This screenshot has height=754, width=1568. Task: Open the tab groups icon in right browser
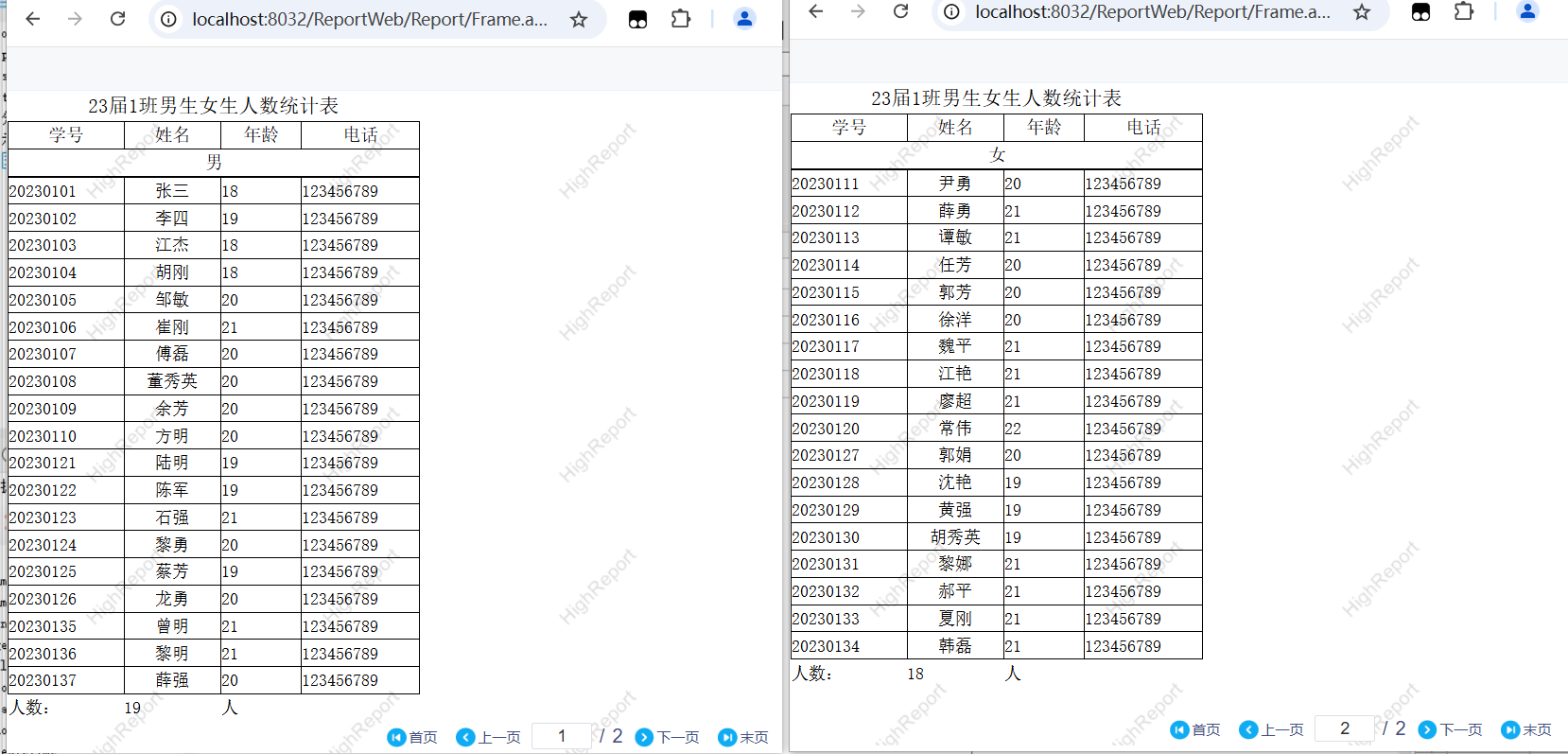coord(1421,11)
